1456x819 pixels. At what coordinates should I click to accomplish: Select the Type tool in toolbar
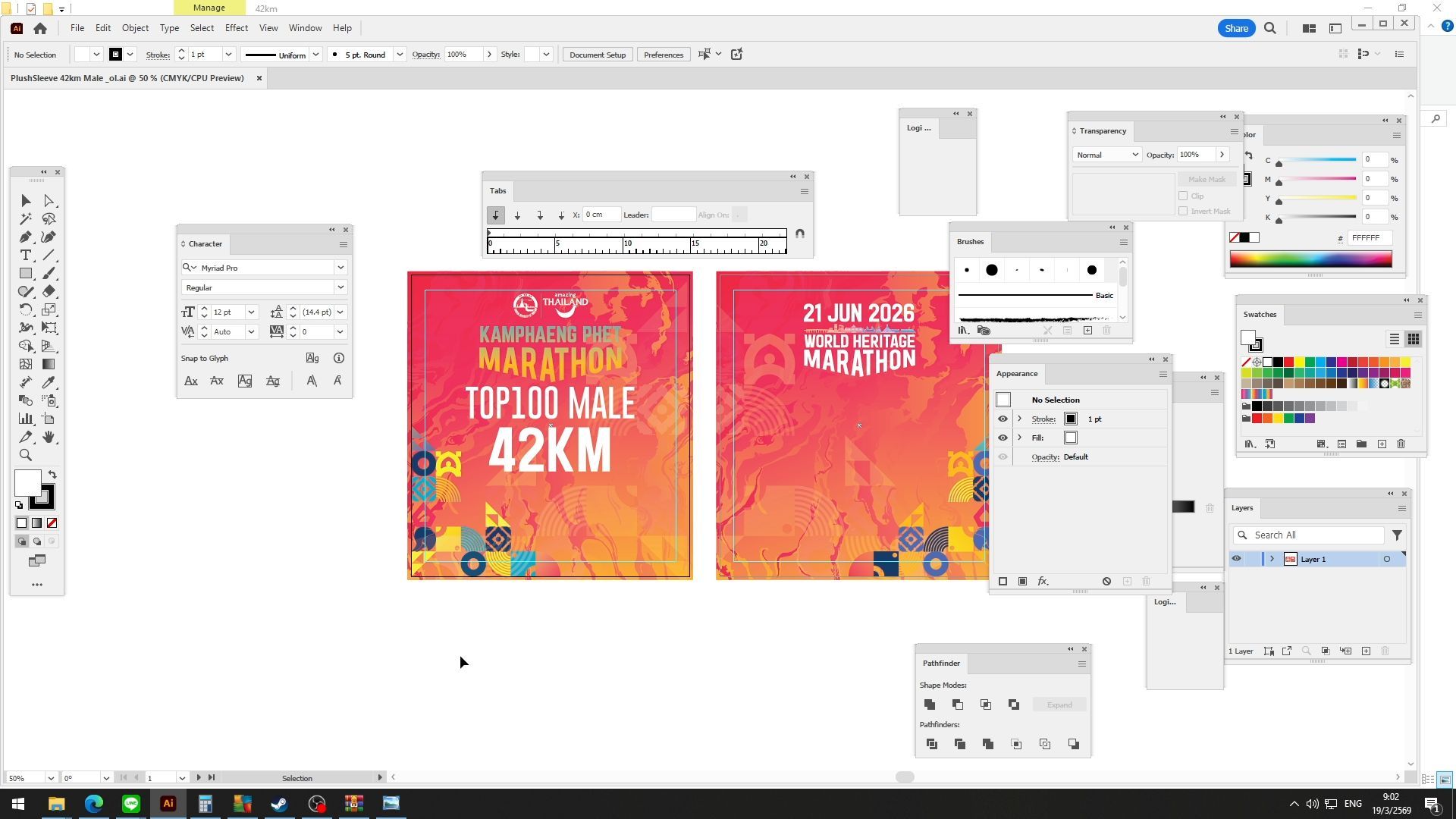pyautogui.click(x=26, y=256)
